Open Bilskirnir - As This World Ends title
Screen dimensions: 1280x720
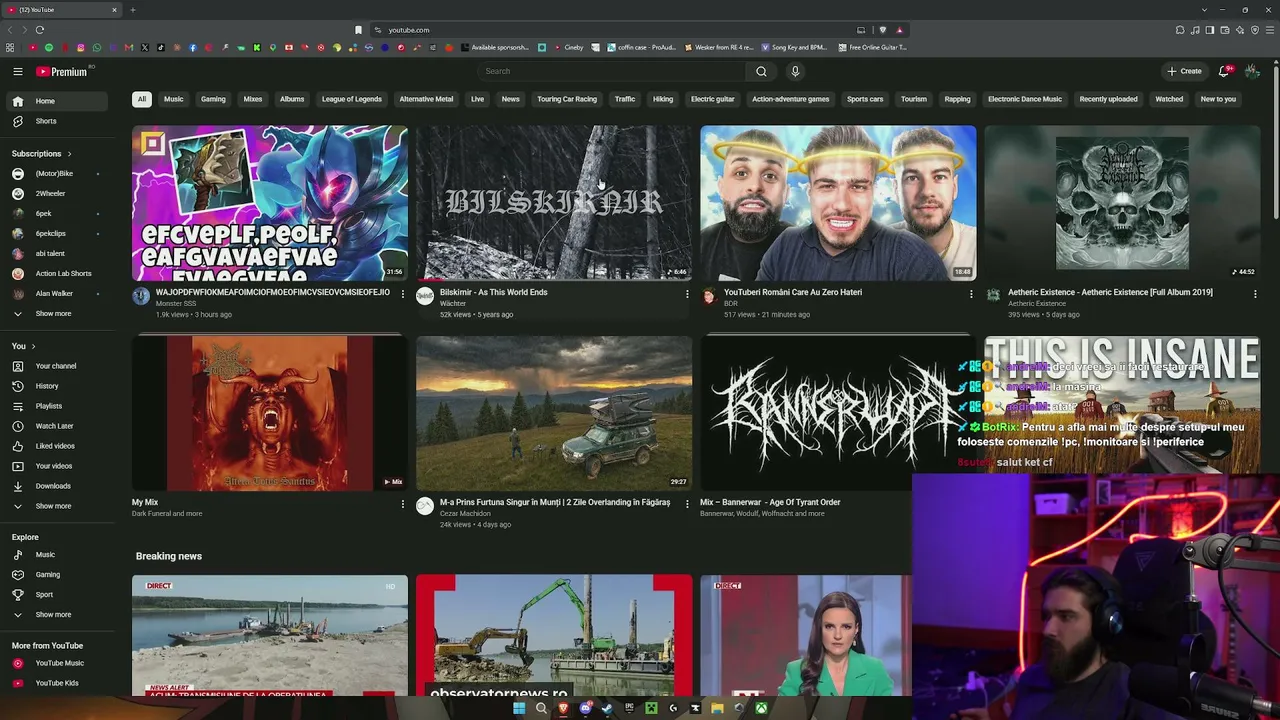click(494, 292)
